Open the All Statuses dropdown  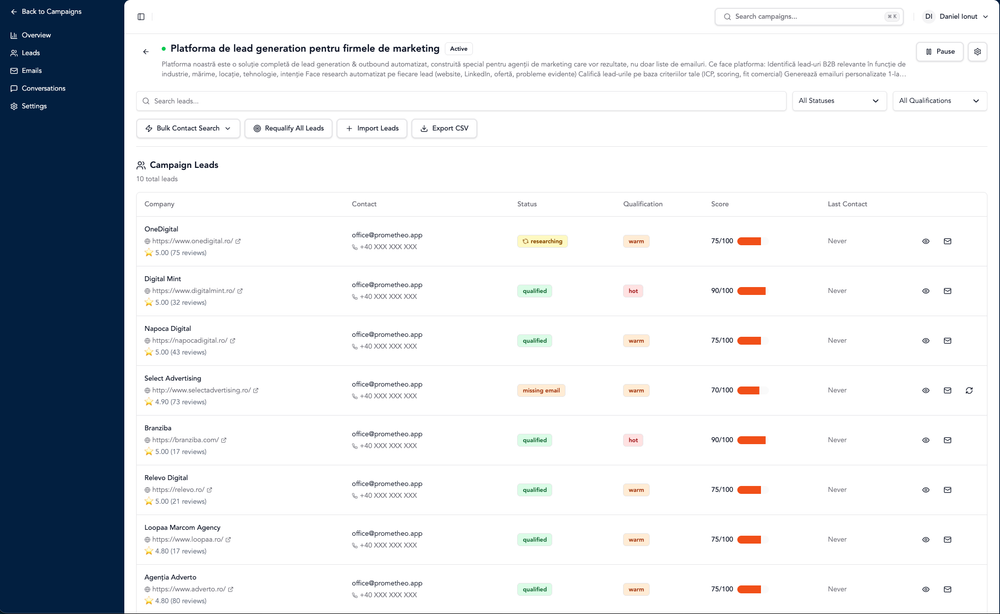(839, 100)
